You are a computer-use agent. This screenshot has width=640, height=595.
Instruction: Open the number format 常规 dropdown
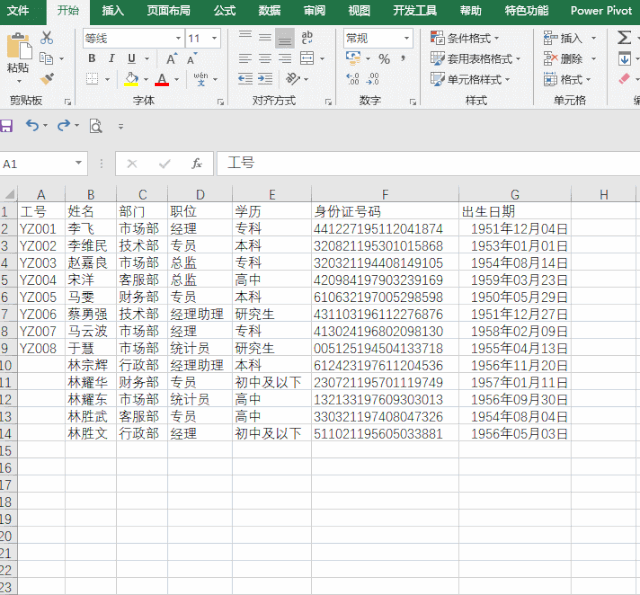407,38
